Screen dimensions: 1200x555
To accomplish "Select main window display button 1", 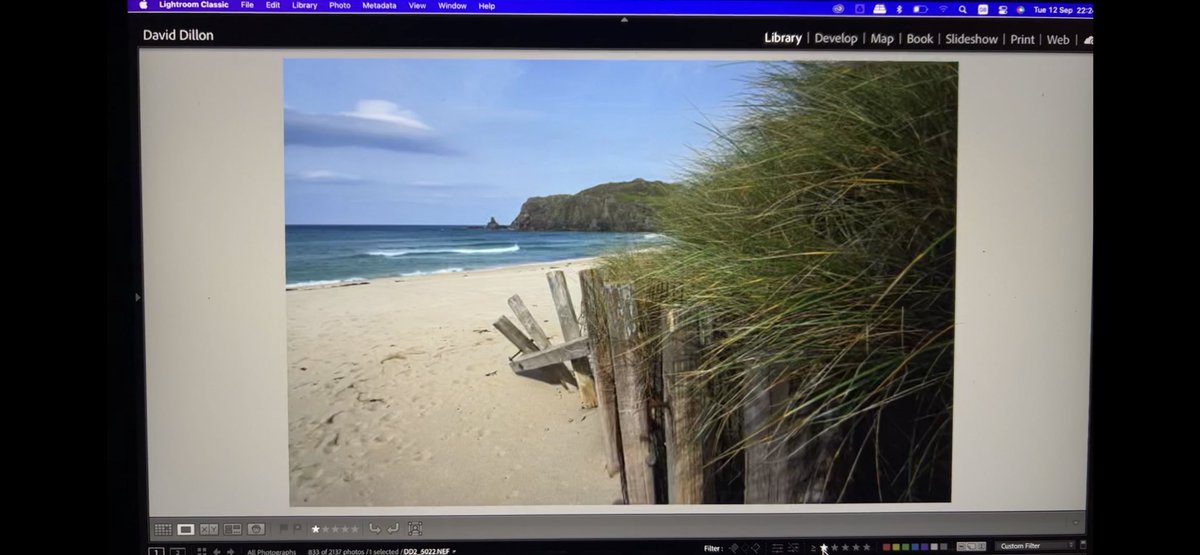I will pyautogui.click(x=156, y=552).
